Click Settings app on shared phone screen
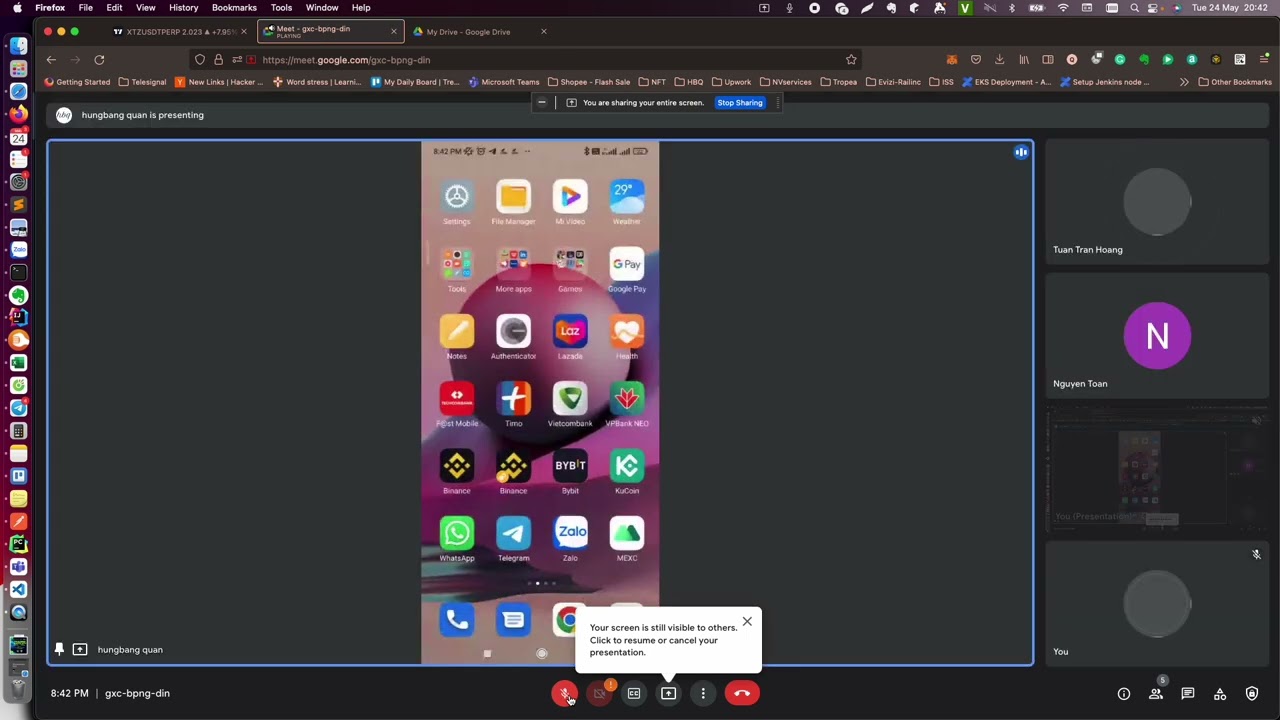Image resolution: width=1280 pixels, height=720 pixels. coord(457,201)
